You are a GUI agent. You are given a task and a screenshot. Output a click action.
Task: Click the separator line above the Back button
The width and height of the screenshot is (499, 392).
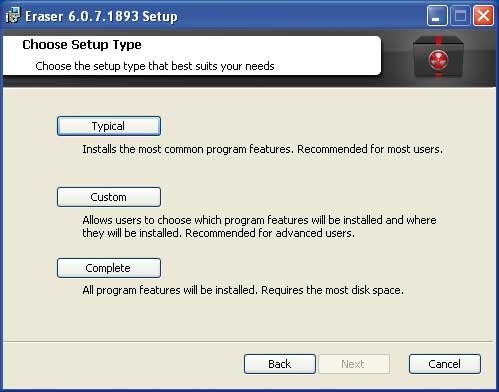point(248,342)
